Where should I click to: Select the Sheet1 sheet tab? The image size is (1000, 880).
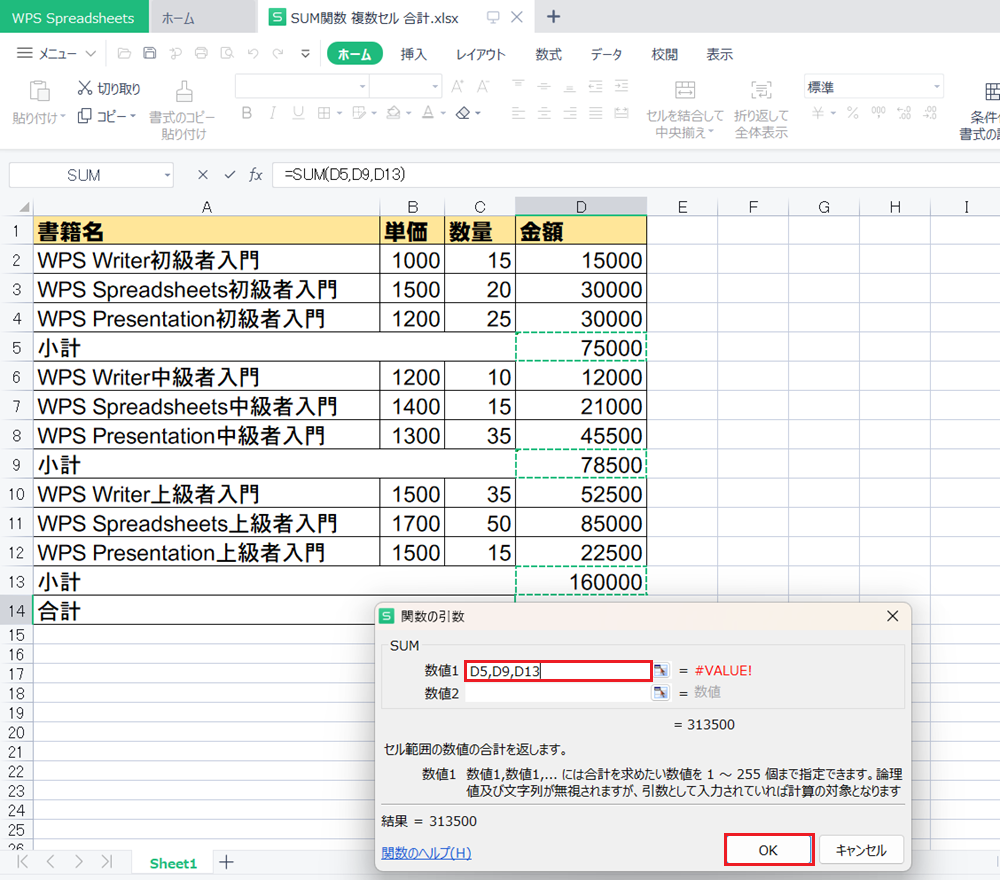173,863
